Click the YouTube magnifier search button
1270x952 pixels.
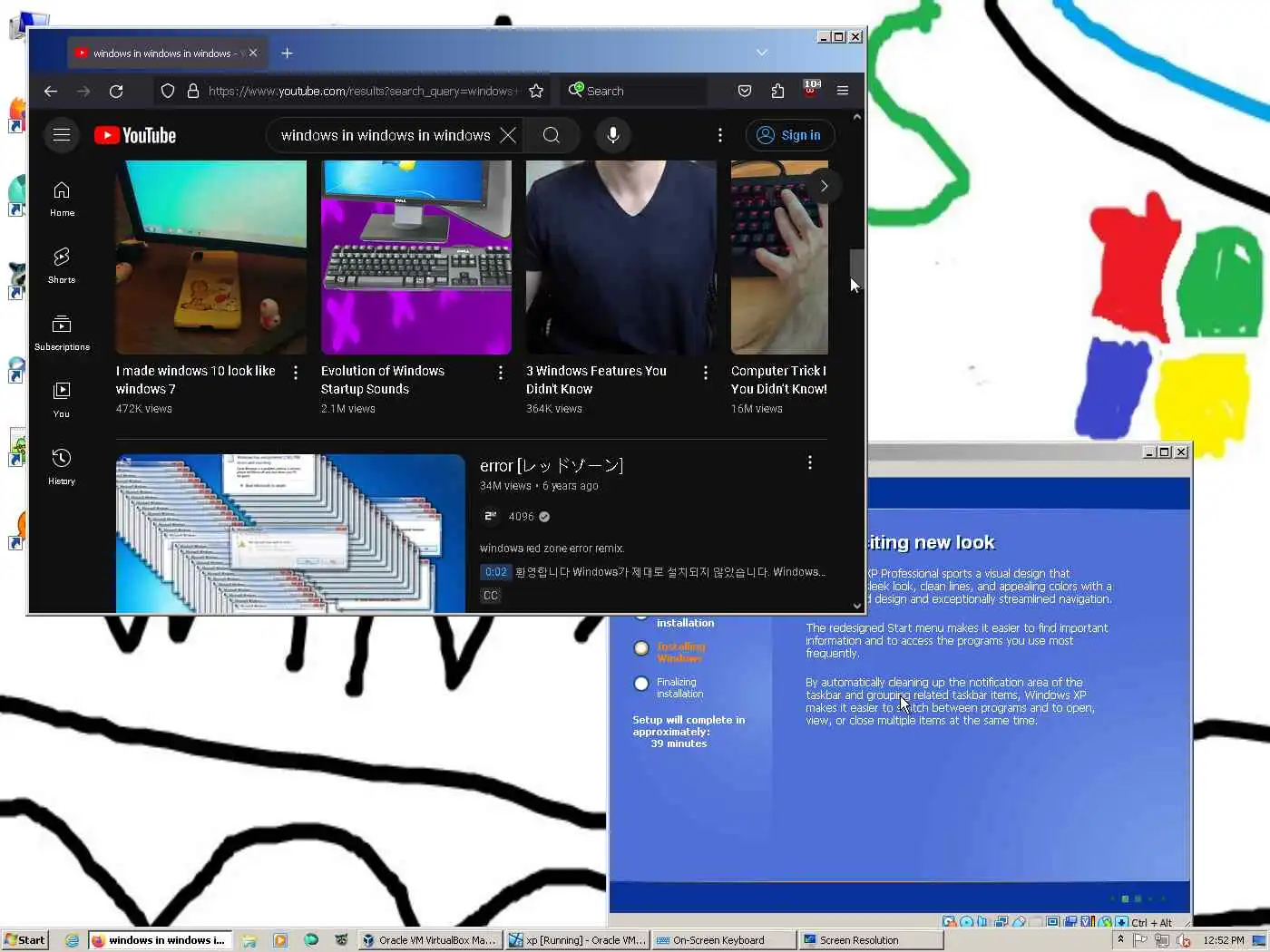point(551,135)
